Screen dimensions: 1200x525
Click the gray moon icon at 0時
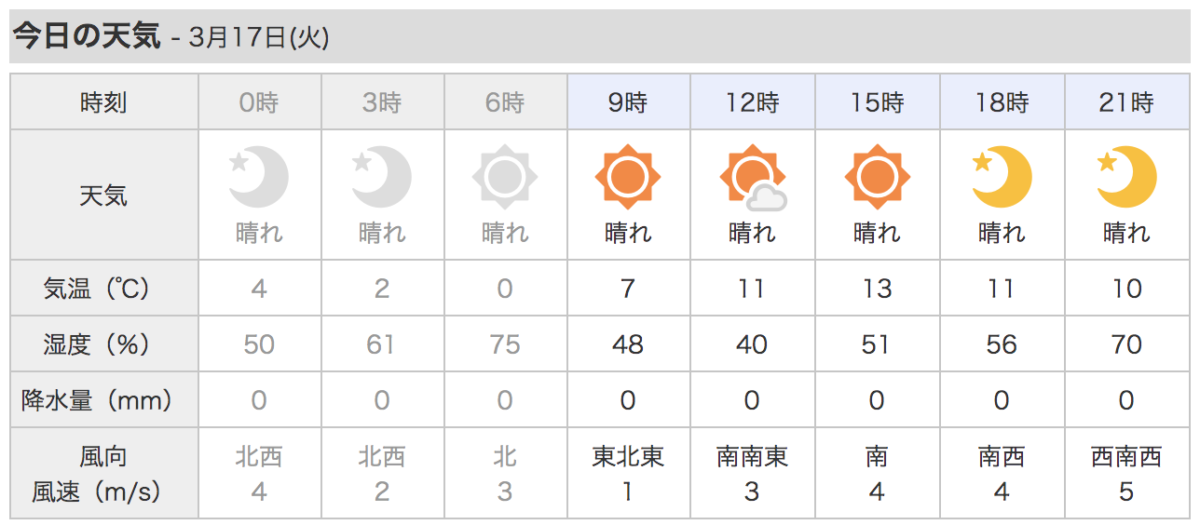258,177
